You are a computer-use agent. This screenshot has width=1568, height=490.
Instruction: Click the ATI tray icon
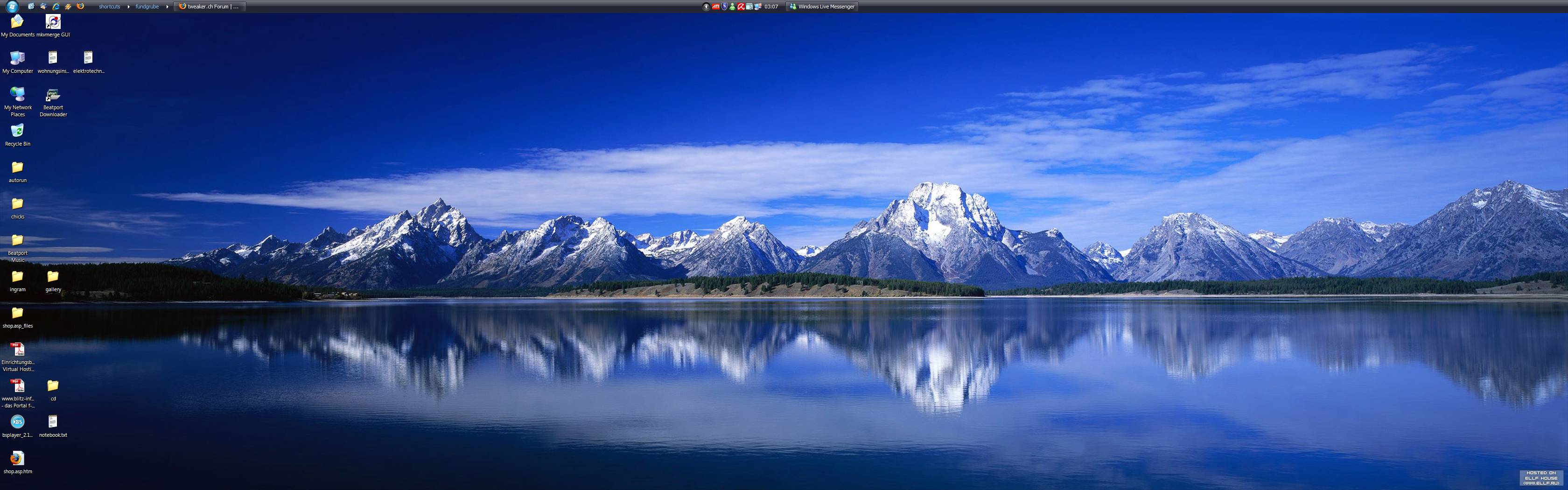[716, 7]
